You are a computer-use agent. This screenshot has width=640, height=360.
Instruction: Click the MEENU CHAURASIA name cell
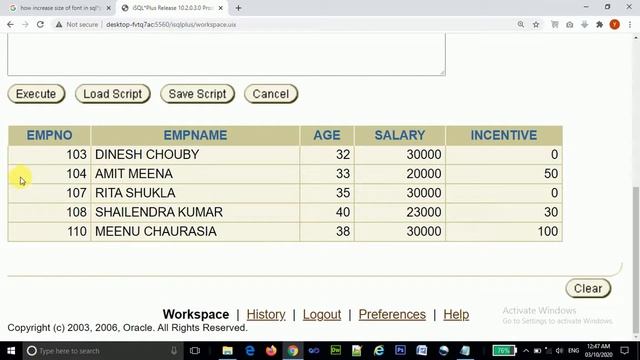pos(196,231)
